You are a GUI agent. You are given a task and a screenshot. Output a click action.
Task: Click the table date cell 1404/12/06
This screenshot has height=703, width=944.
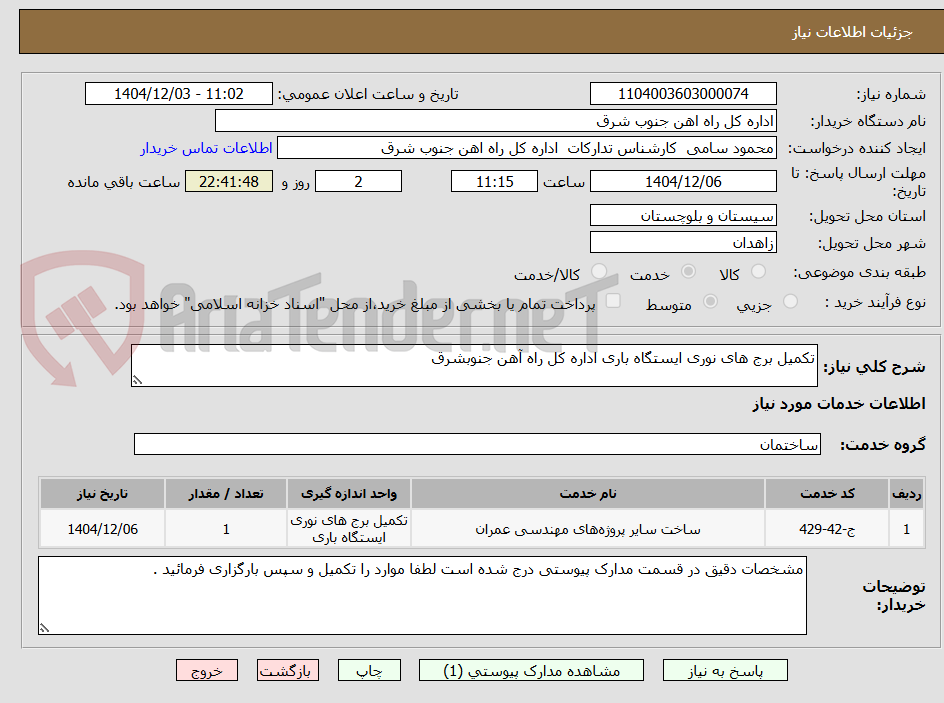click(102, 529)
